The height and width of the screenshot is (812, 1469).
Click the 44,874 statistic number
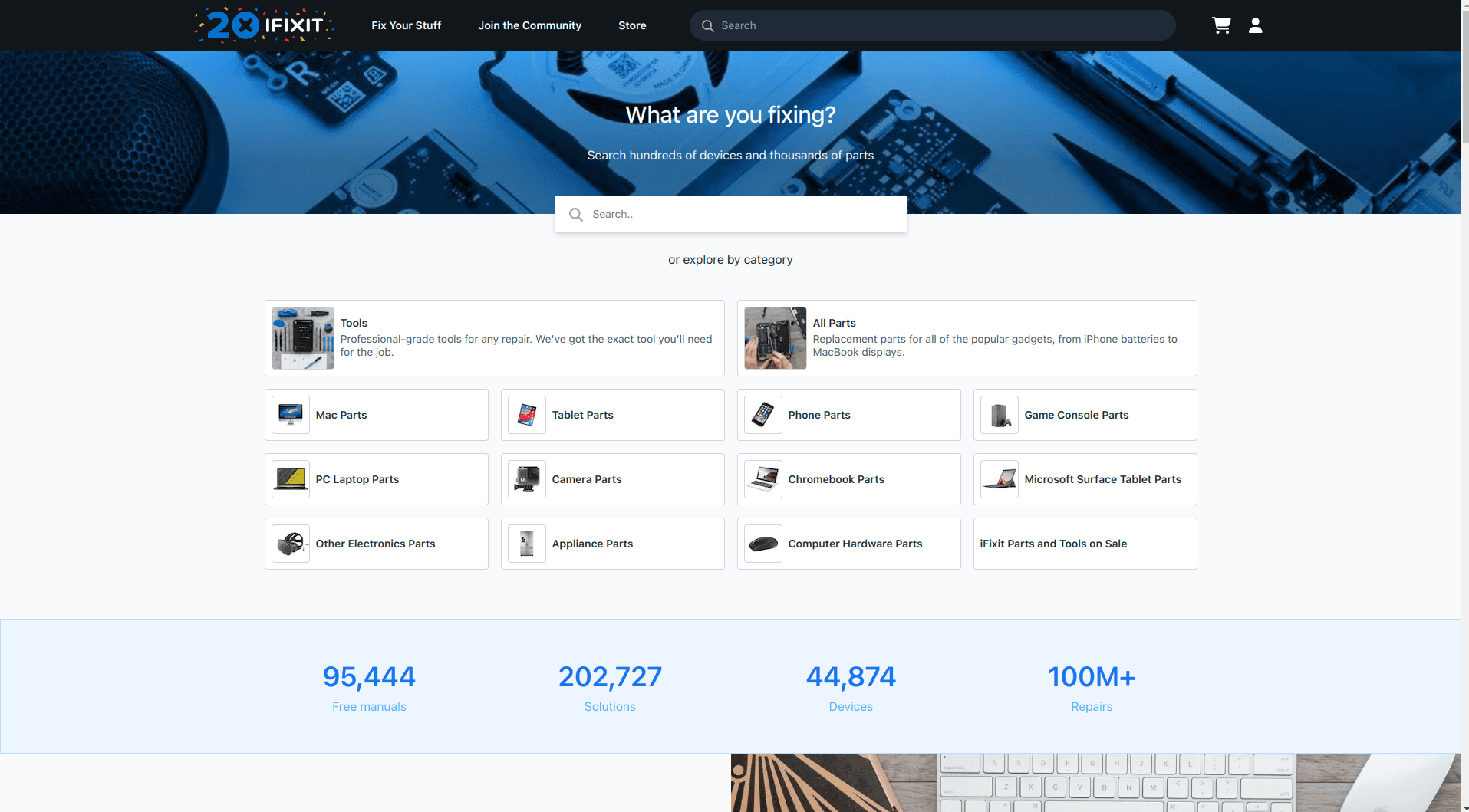851,677
